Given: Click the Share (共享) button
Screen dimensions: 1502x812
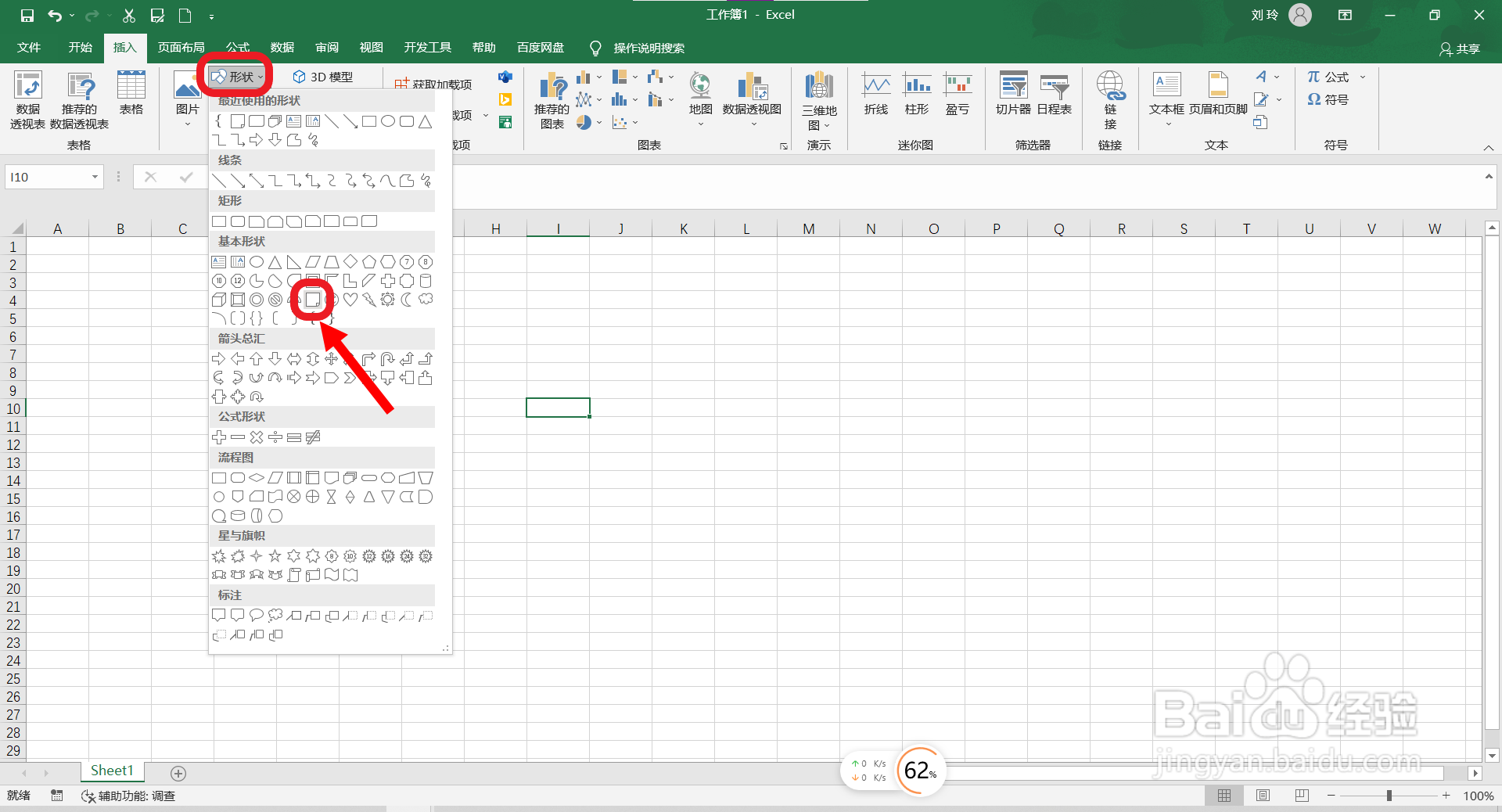Looking at the screenshot, I should click(x=1460, y=49).
